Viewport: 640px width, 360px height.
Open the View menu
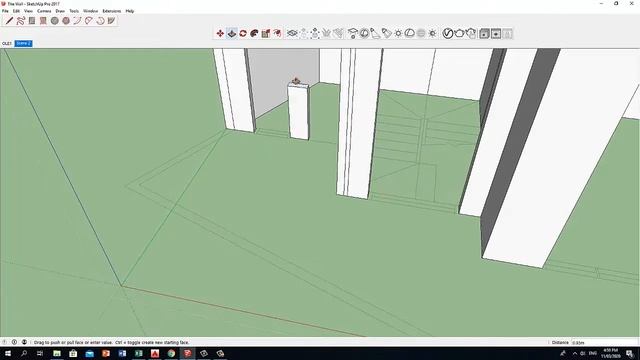coord(29,11)
